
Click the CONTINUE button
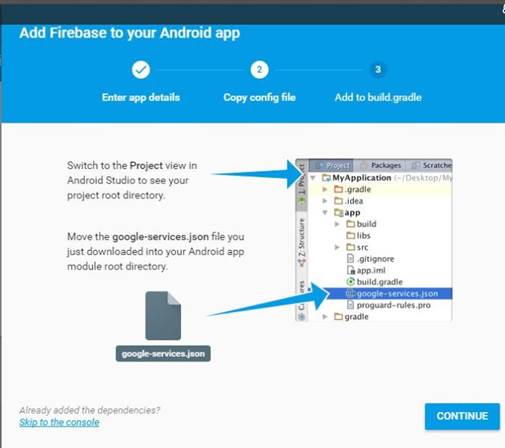click(x=462, y=416)
